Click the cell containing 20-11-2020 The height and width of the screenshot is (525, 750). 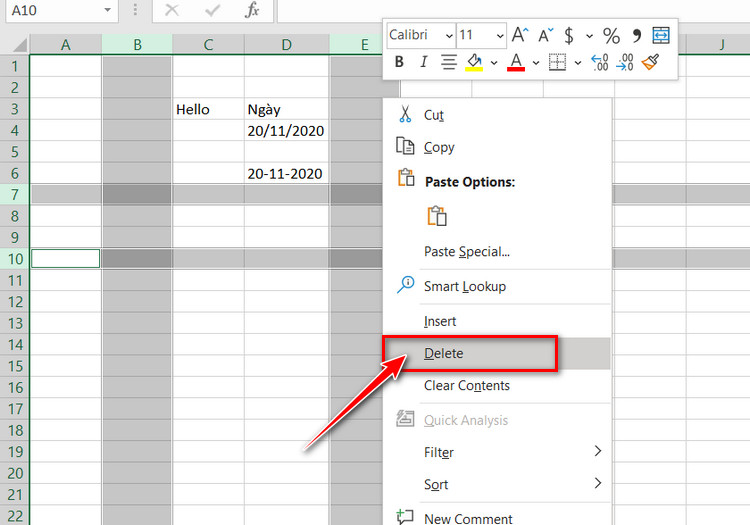coord(287,173)
